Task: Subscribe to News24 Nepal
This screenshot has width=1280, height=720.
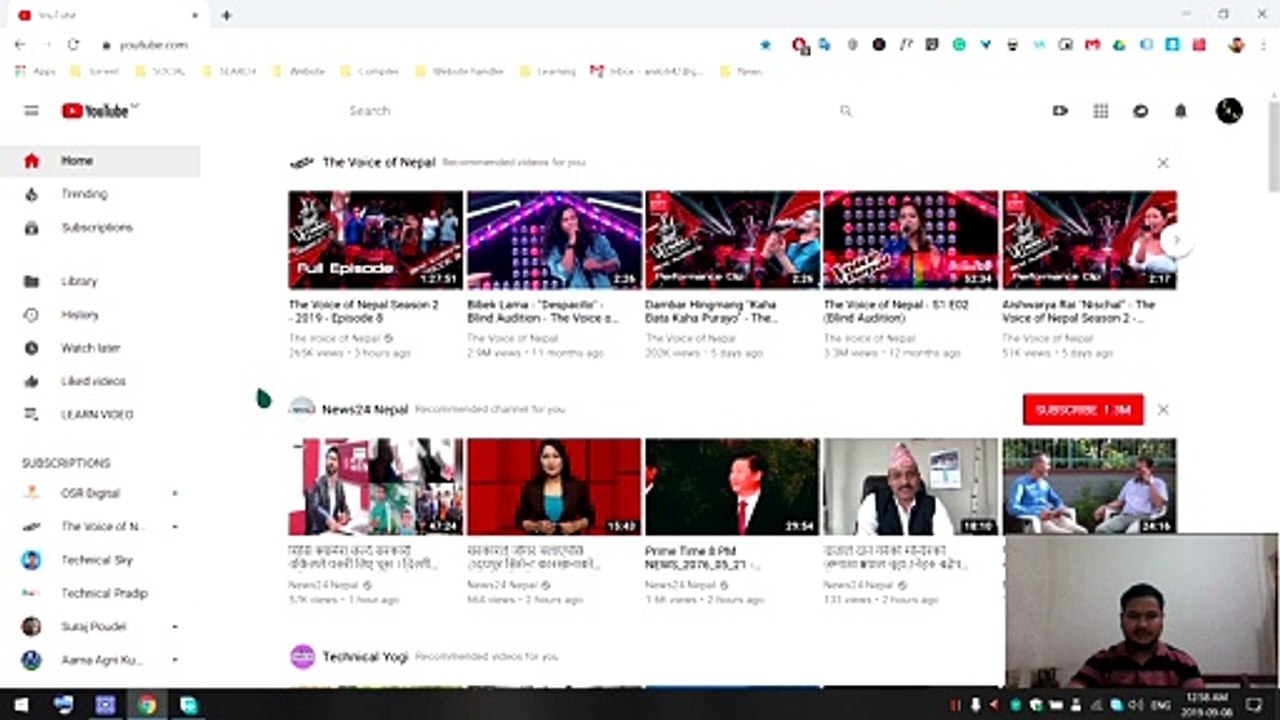Action: coord(1083,410)
